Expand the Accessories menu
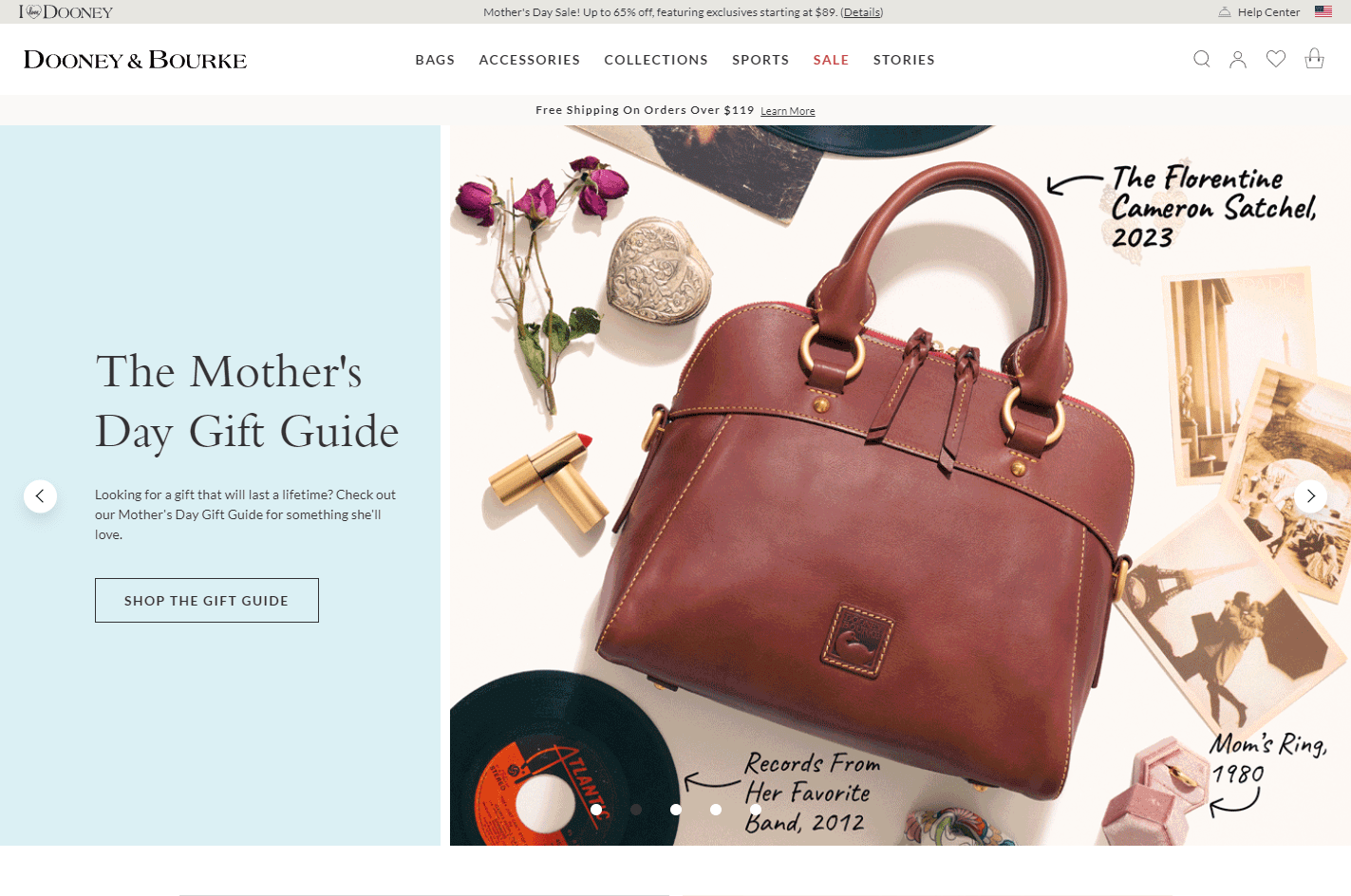The image size is (1351, 896). tap(530, 60)
